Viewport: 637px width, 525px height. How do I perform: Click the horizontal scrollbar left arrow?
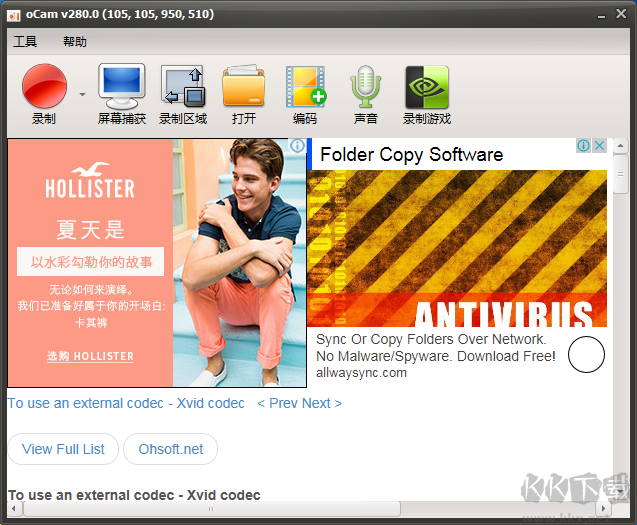coord(14,508)
